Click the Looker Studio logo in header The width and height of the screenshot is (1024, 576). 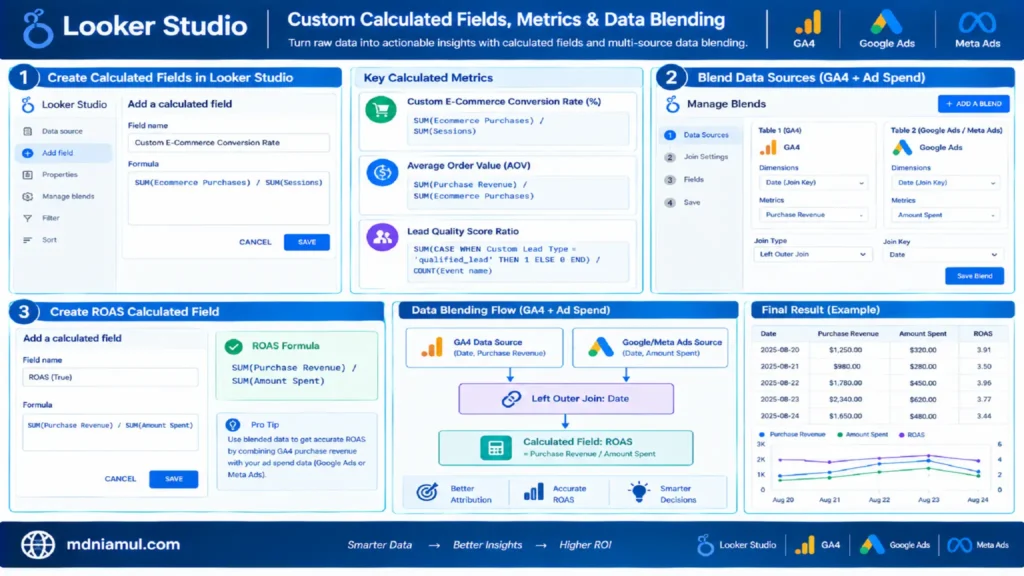[x=37, y=27]
